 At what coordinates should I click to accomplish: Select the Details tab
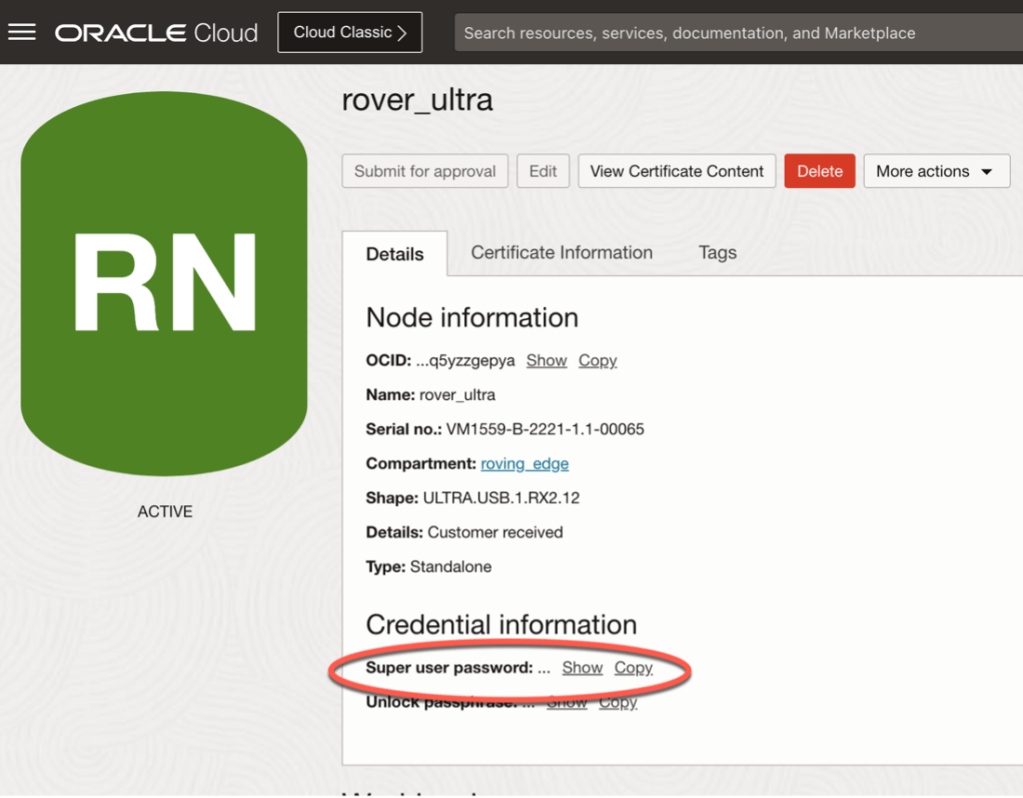395,254
